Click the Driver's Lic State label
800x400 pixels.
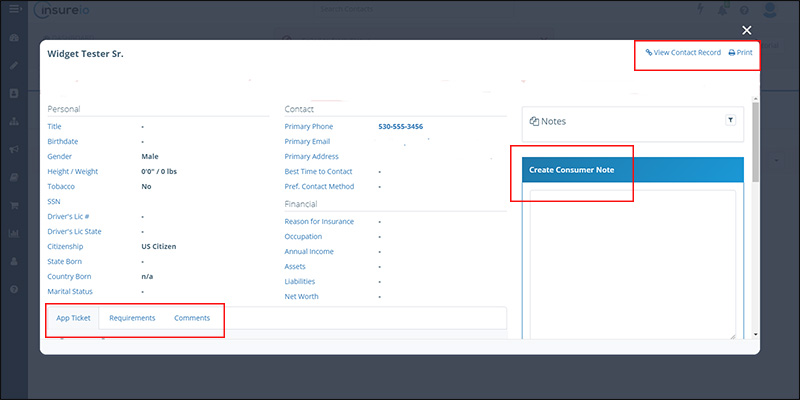coord(74,231)
